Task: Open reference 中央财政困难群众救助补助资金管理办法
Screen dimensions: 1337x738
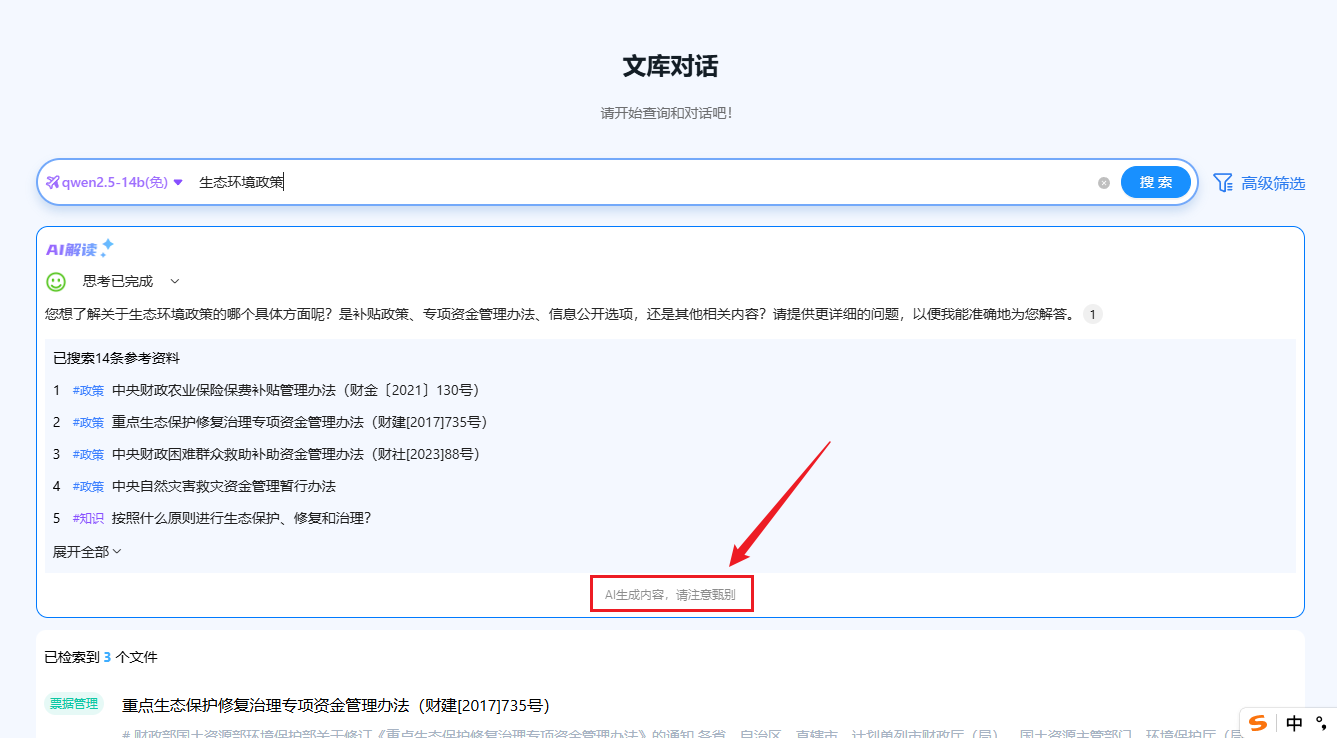Action: pos(296,454)
